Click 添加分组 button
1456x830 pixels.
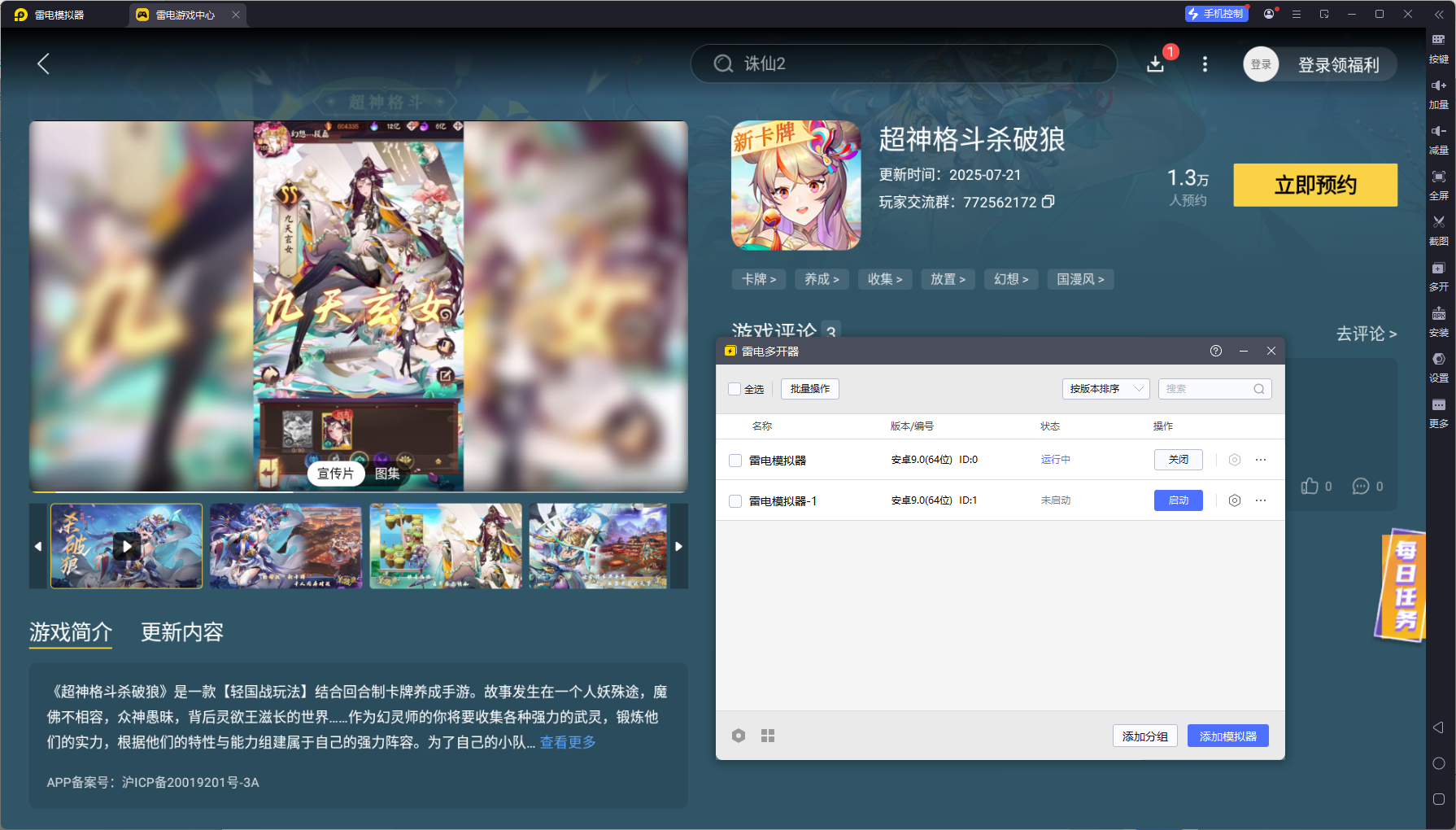pyautogui.click(x=1144, y=736)
